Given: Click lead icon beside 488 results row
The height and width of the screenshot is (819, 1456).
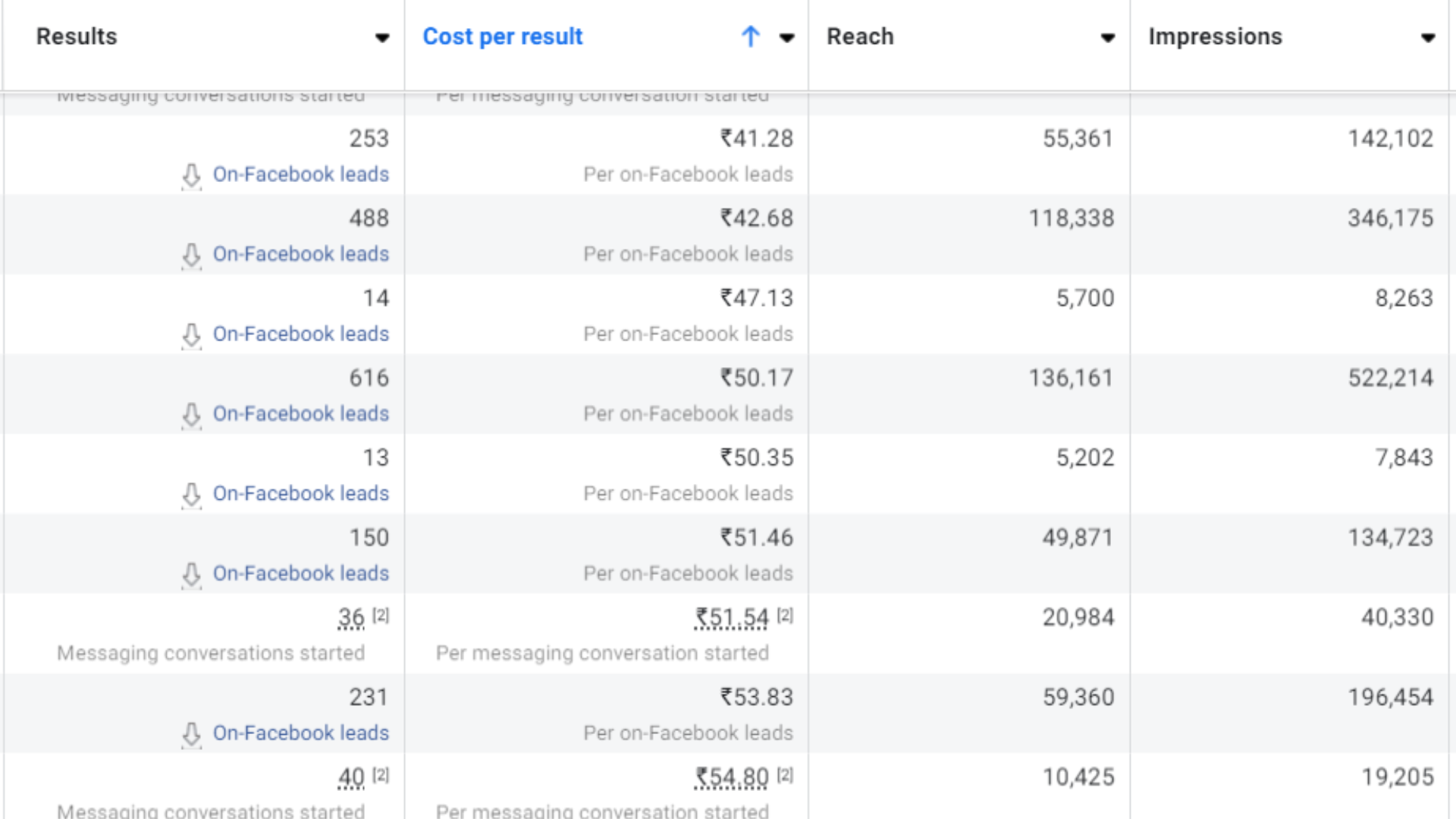Looking at the screenshot, I should point(192,255).
